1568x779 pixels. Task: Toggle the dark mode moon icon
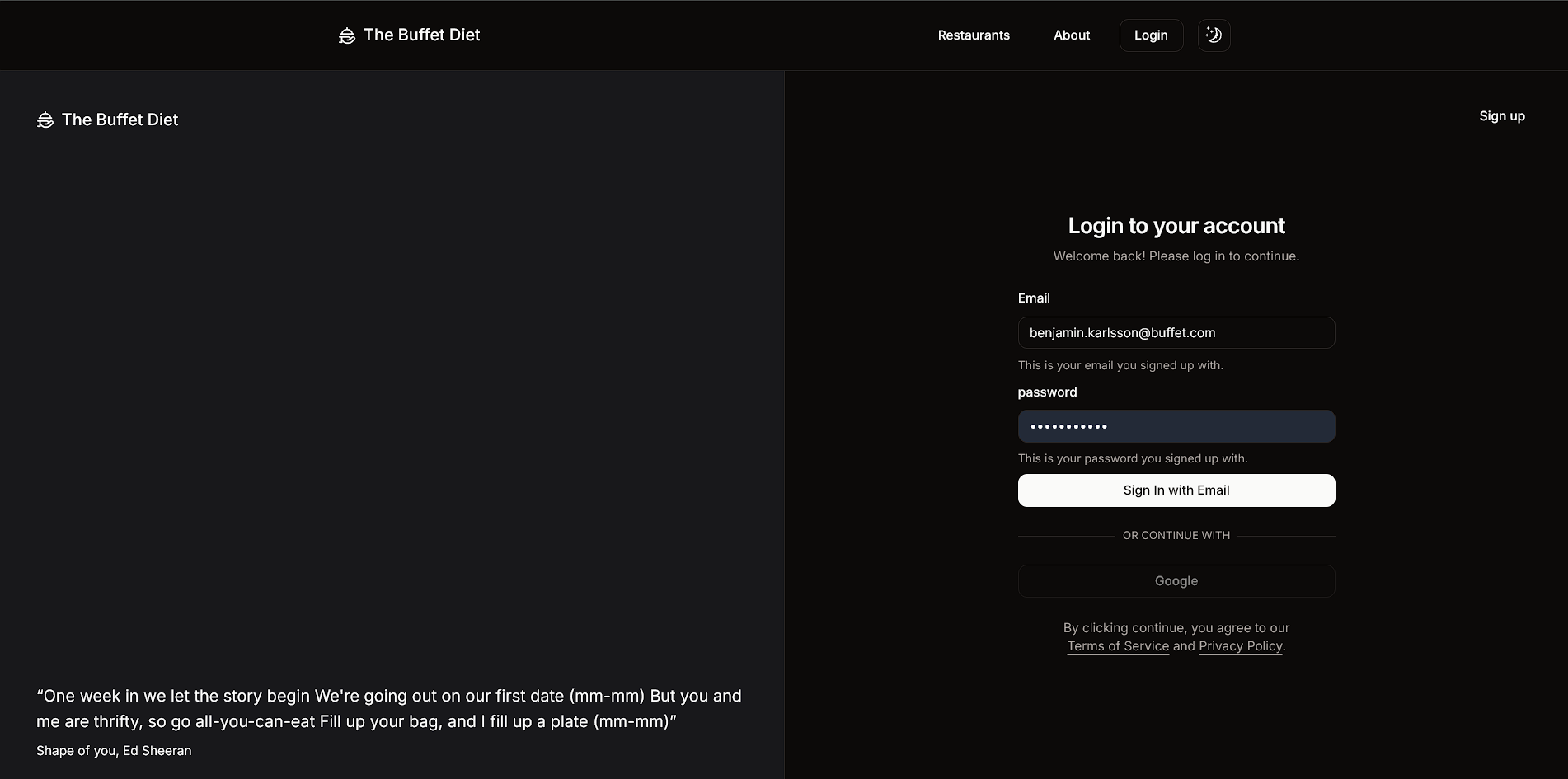(1214, 35)
